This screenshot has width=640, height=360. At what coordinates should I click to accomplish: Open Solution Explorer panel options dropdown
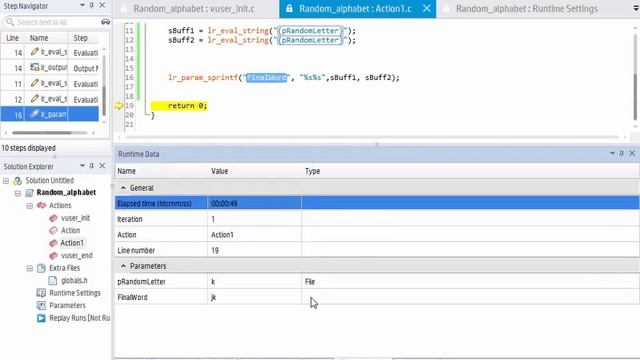[x=82, y=166]
